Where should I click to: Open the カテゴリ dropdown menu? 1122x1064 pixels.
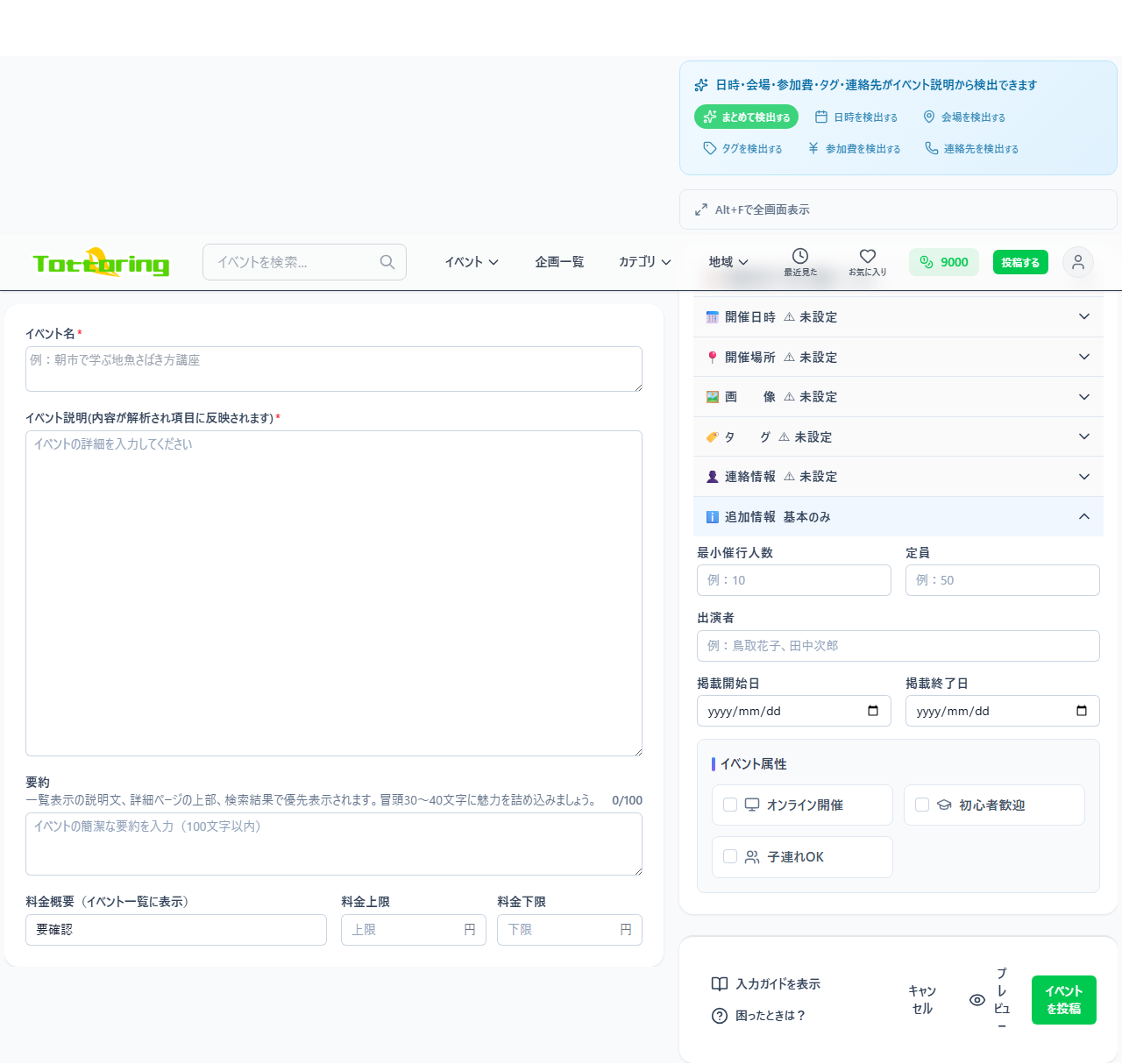(x=645, y=262)
